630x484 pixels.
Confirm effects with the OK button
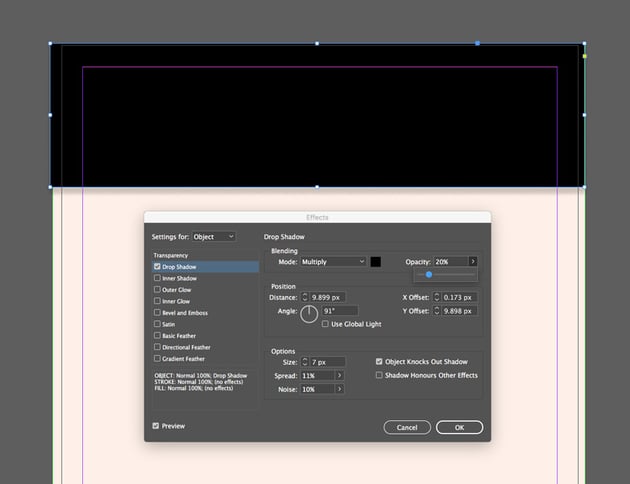click(459, 427)
